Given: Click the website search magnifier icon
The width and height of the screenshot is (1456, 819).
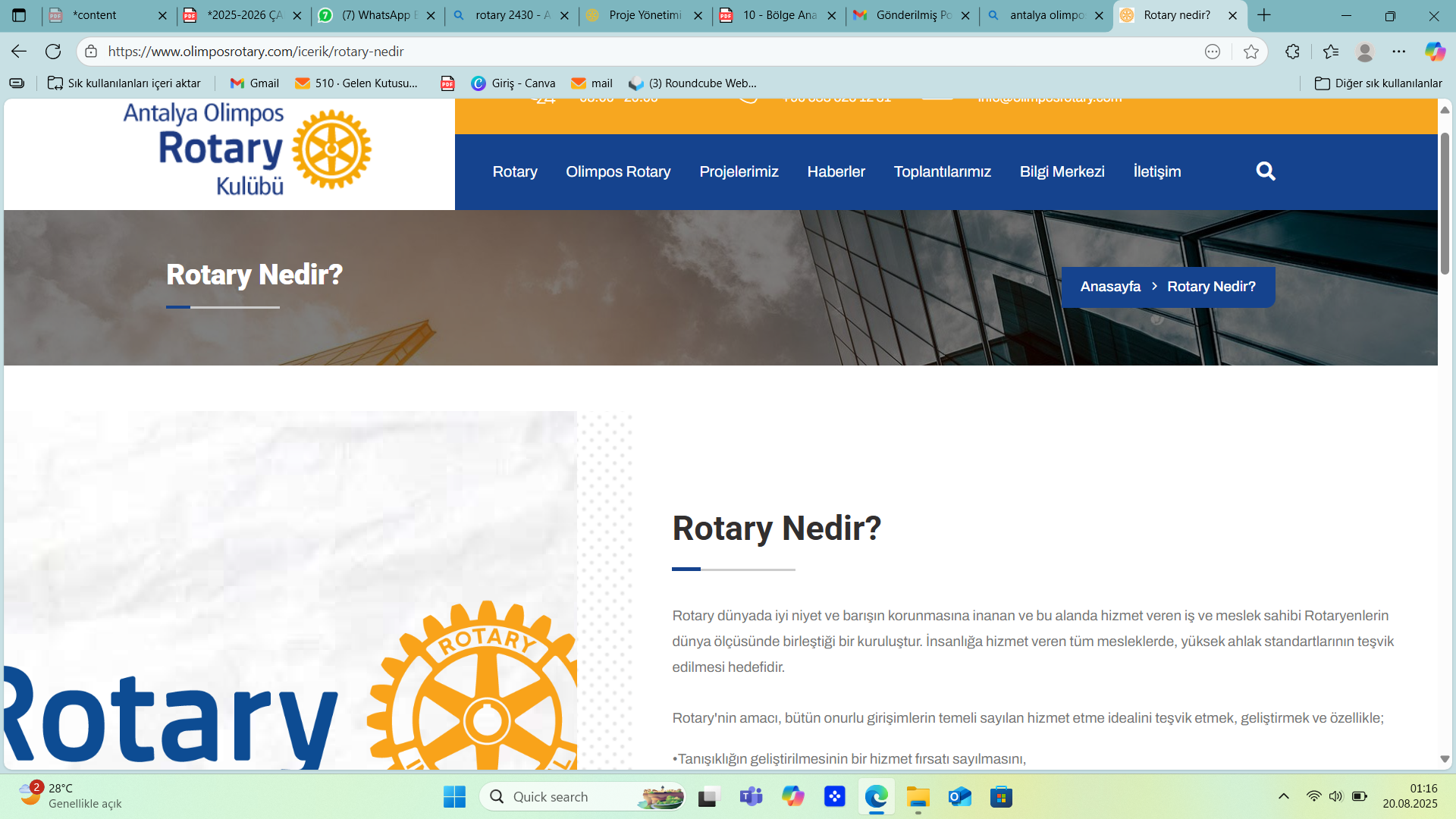Looking at the screenshot, I should [x=1265, y=171].
